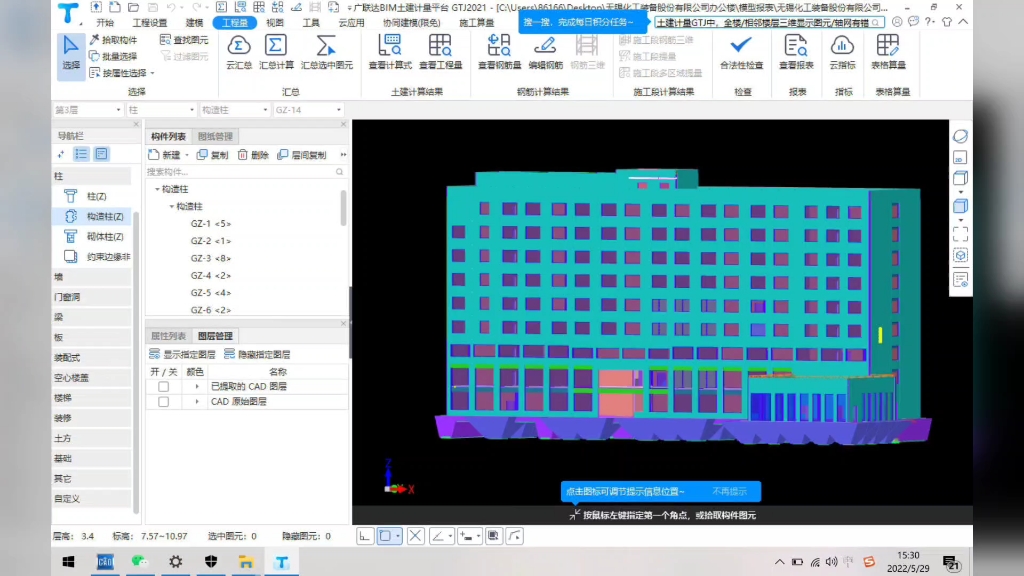The width and height of the screenshot is (1024, 576).
Task: Click the 编辑钢筋 edit rebar icon
Action: coord(545,52)
